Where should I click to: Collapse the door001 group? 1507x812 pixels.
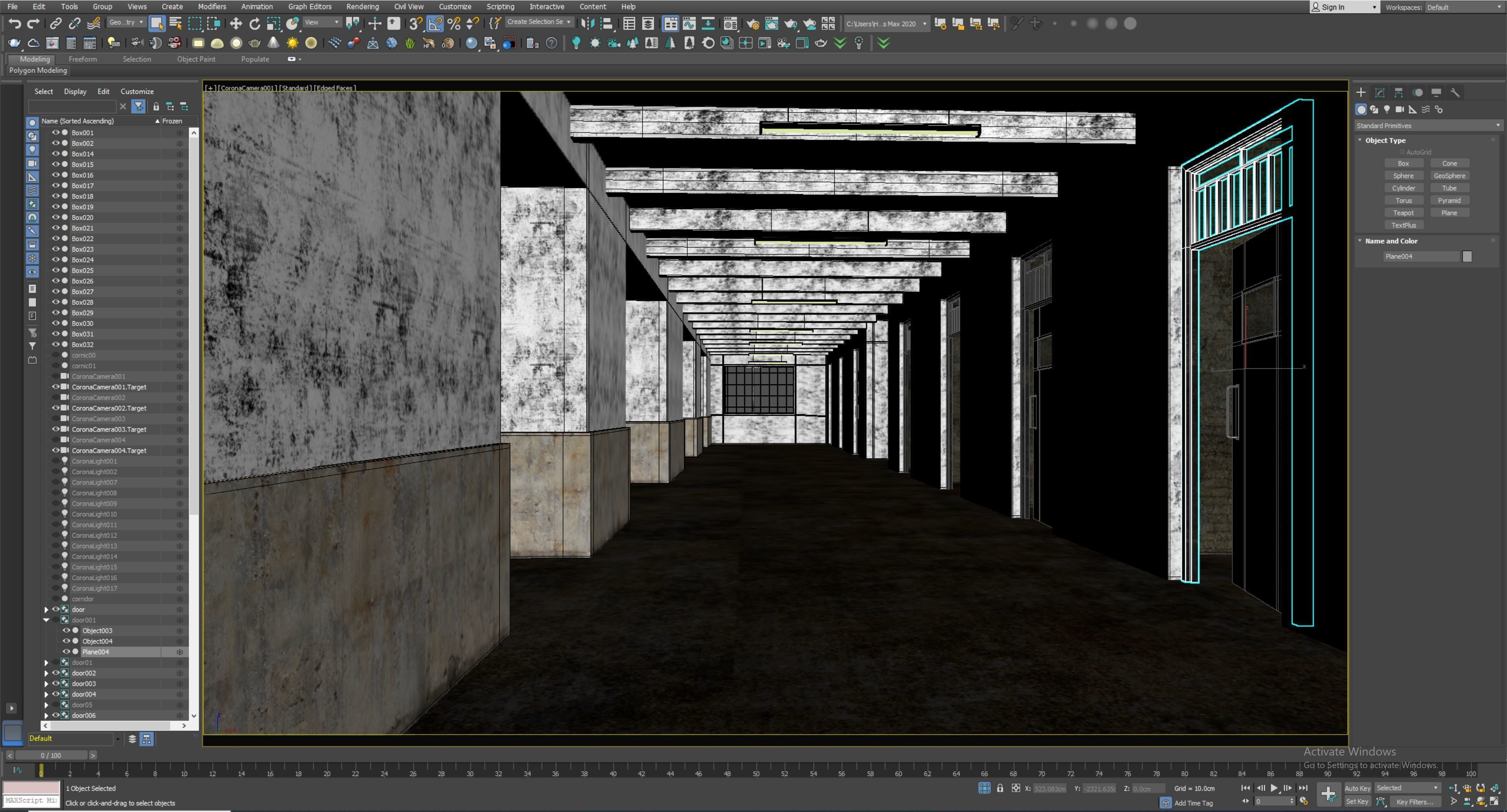point(46,620)
